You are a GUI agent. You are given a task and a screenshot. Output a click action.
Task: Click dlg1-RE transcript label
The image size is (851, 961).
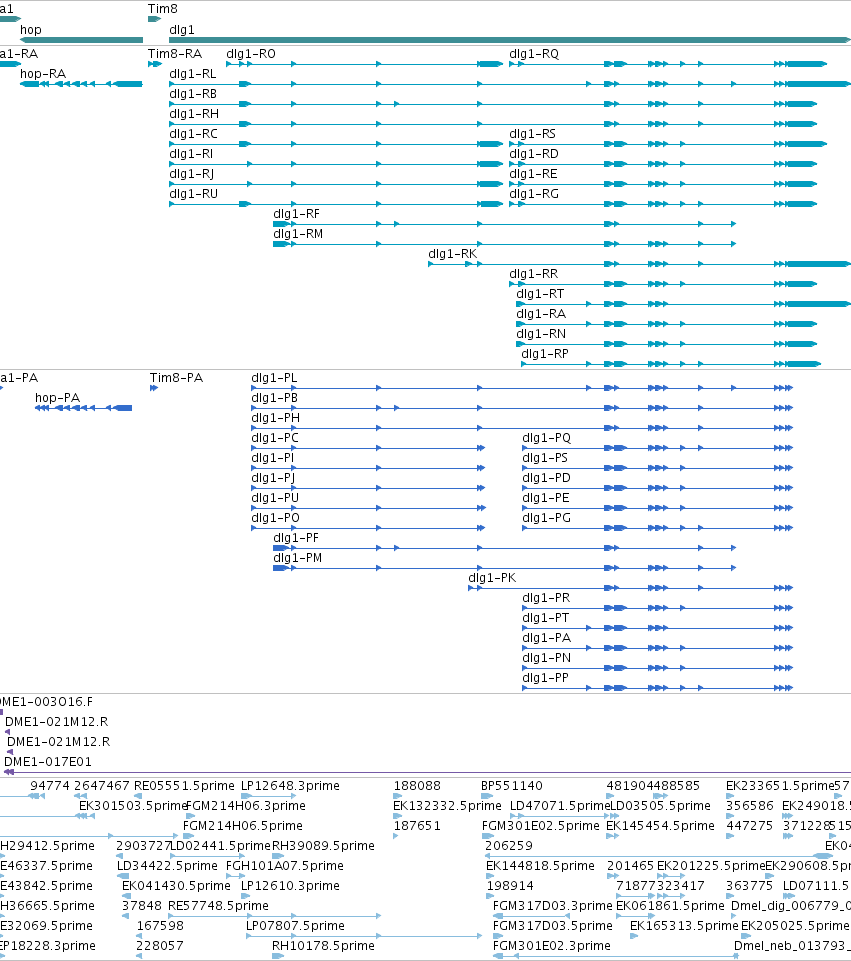533,174
